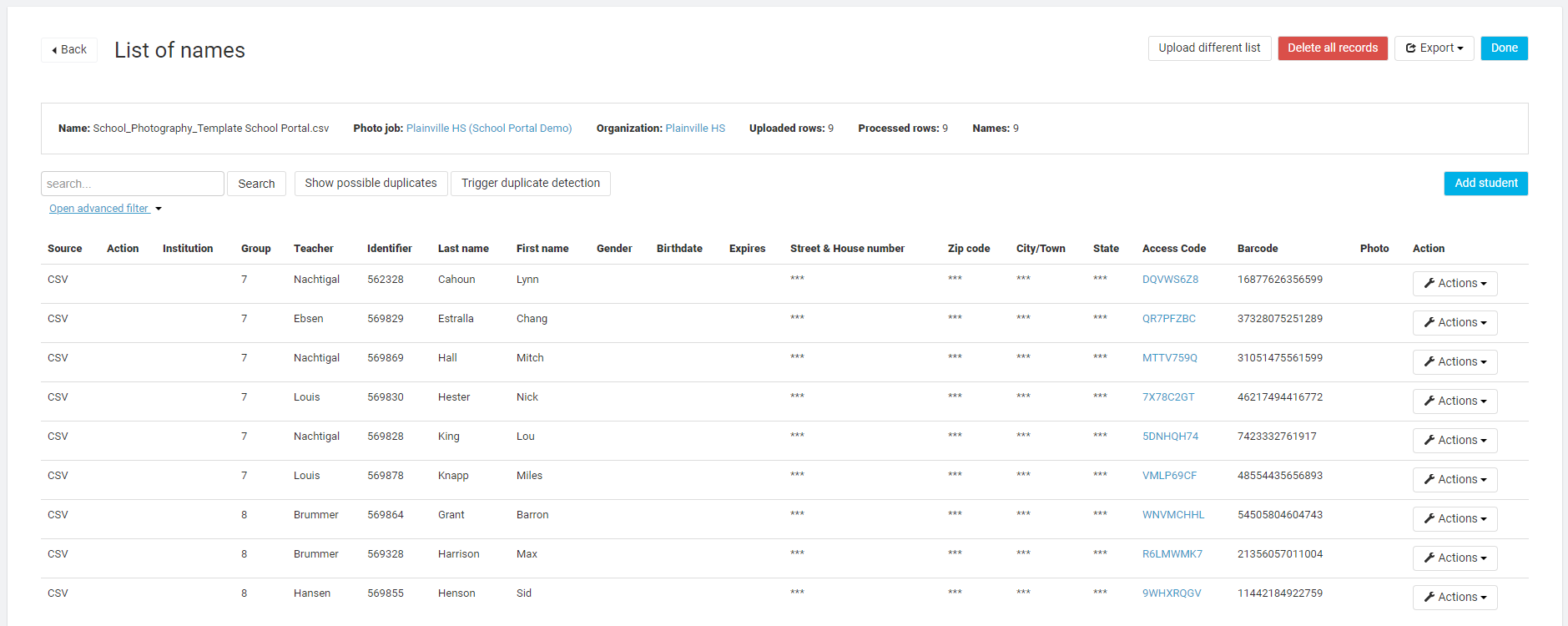
Task: Open access code 9WHXRQGV
Action: click(1172, 593)
